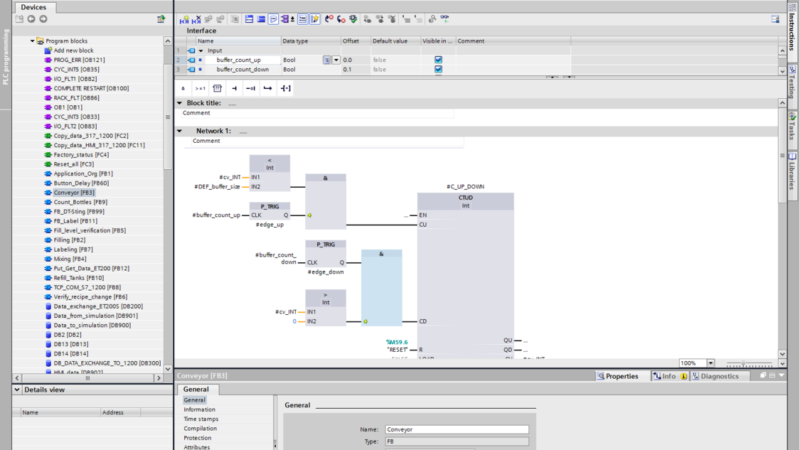Click the back arrow in Devices panel

click(x=31, y=19)
